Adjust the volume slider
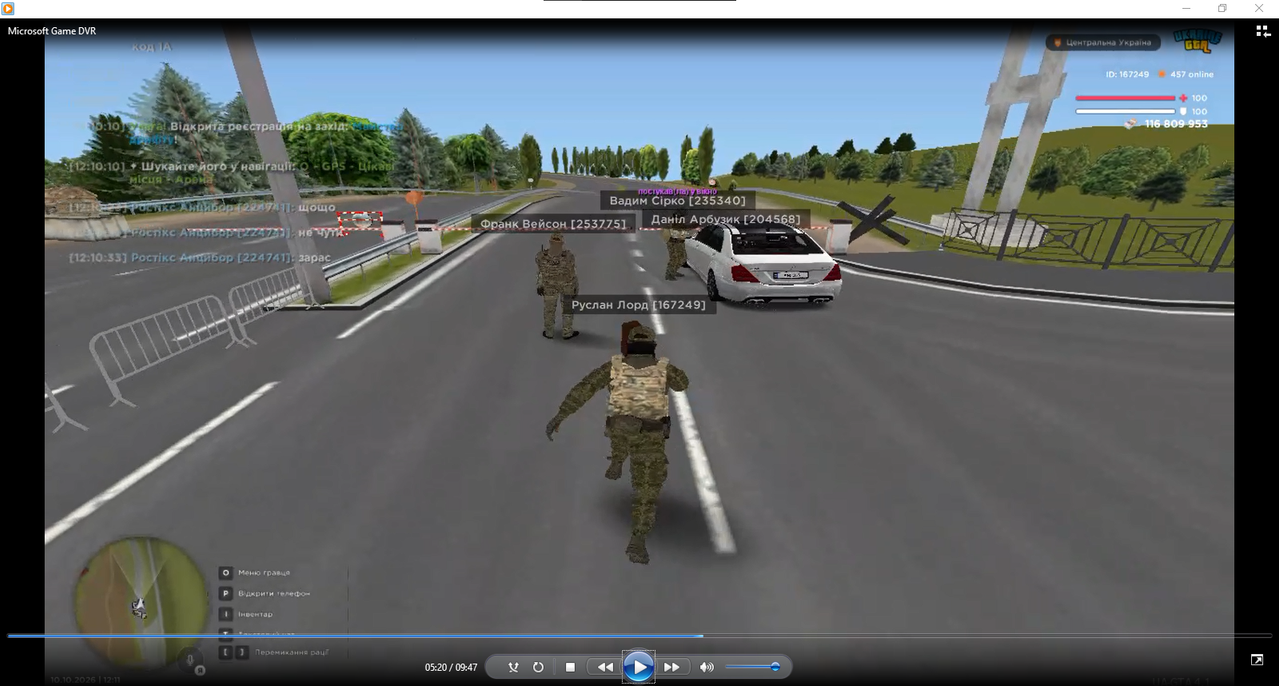Image resolution: width=1279 pixels, height=686 pixels. (x=753, y=667)
